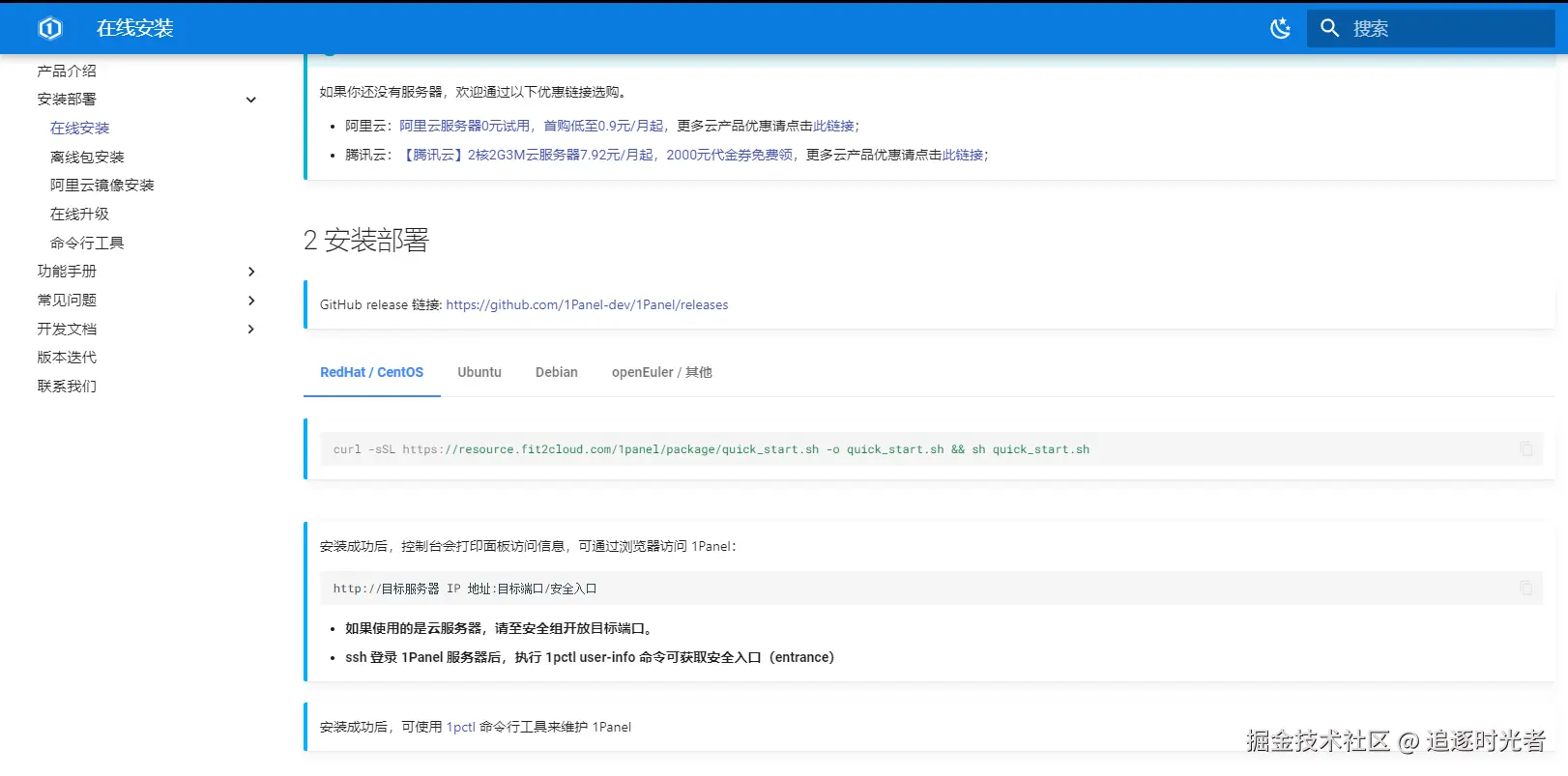Open the 2000元代金券免费领 link
1568x776 pixels.
click(730, 155)
